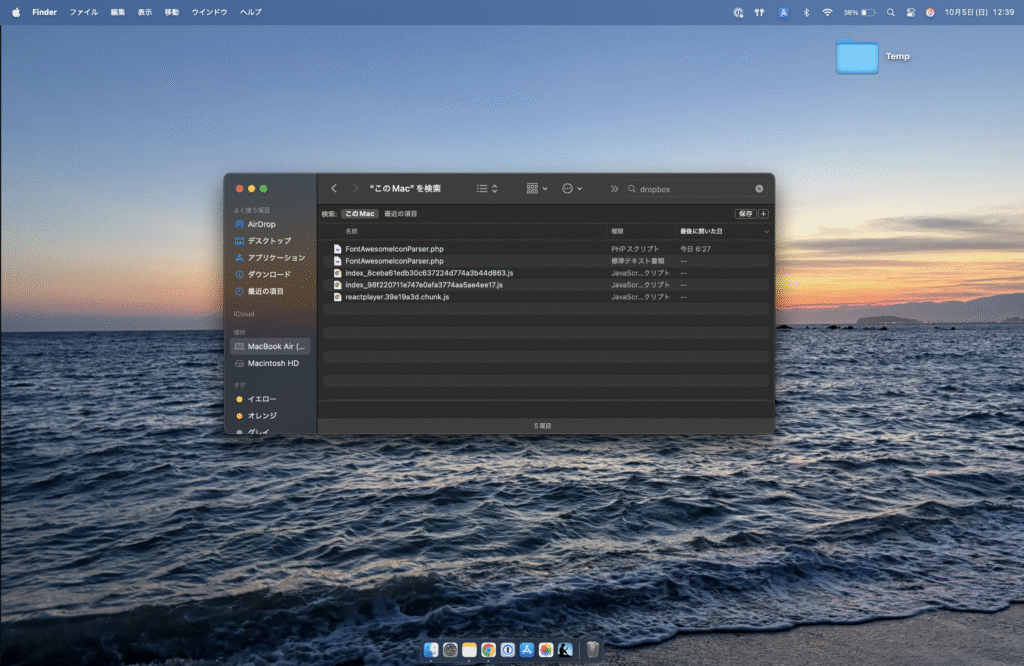The width and height of the screenshot is (1024, 666).
Task: Open the ウインドウ menu
Action: coord(209,12)
